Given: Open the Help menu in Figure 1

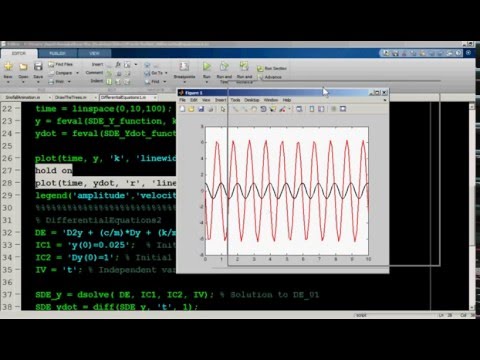Looking at the screenshot, I should pos(287,100).
